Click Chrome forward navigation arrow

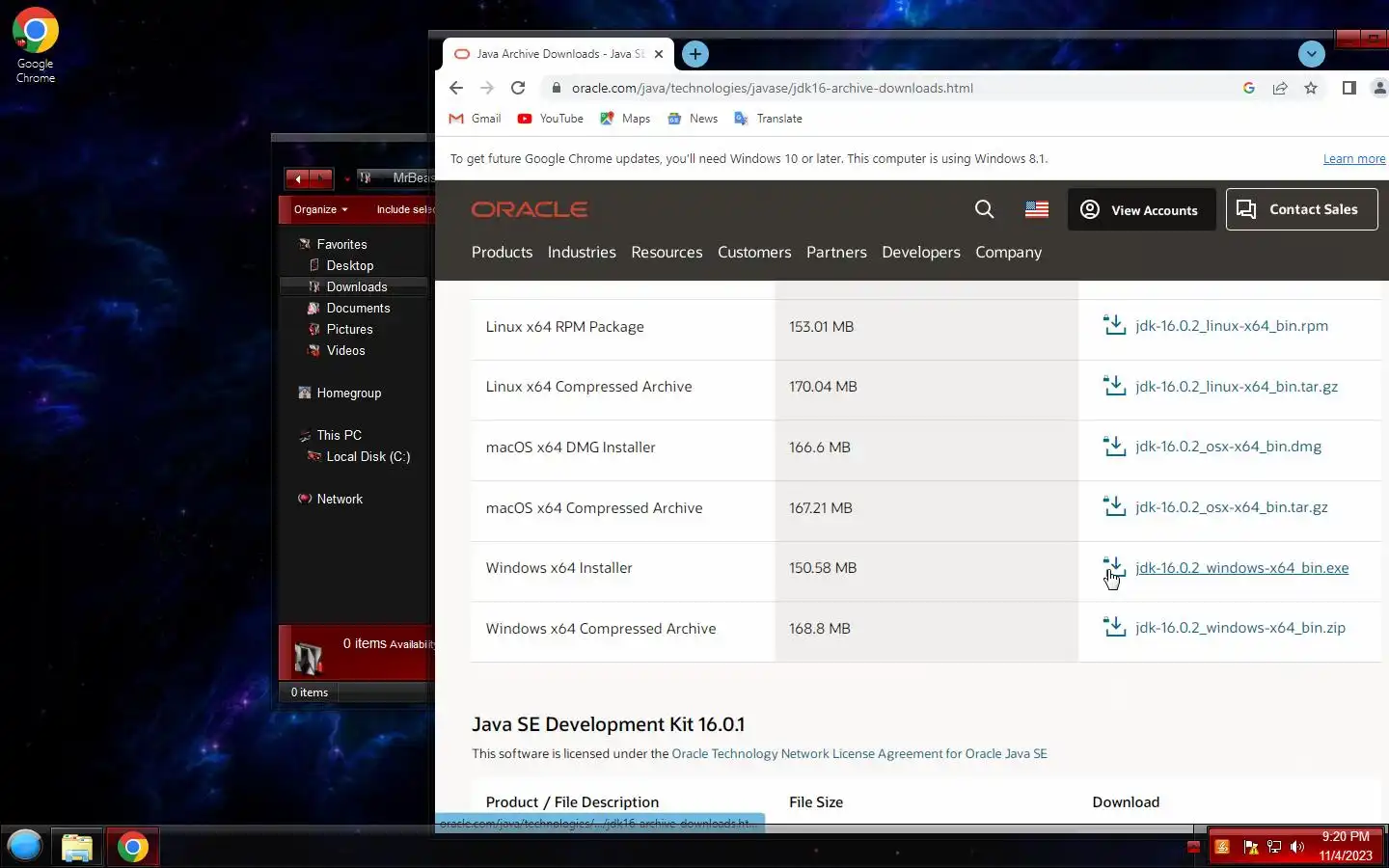click(487, 88)
